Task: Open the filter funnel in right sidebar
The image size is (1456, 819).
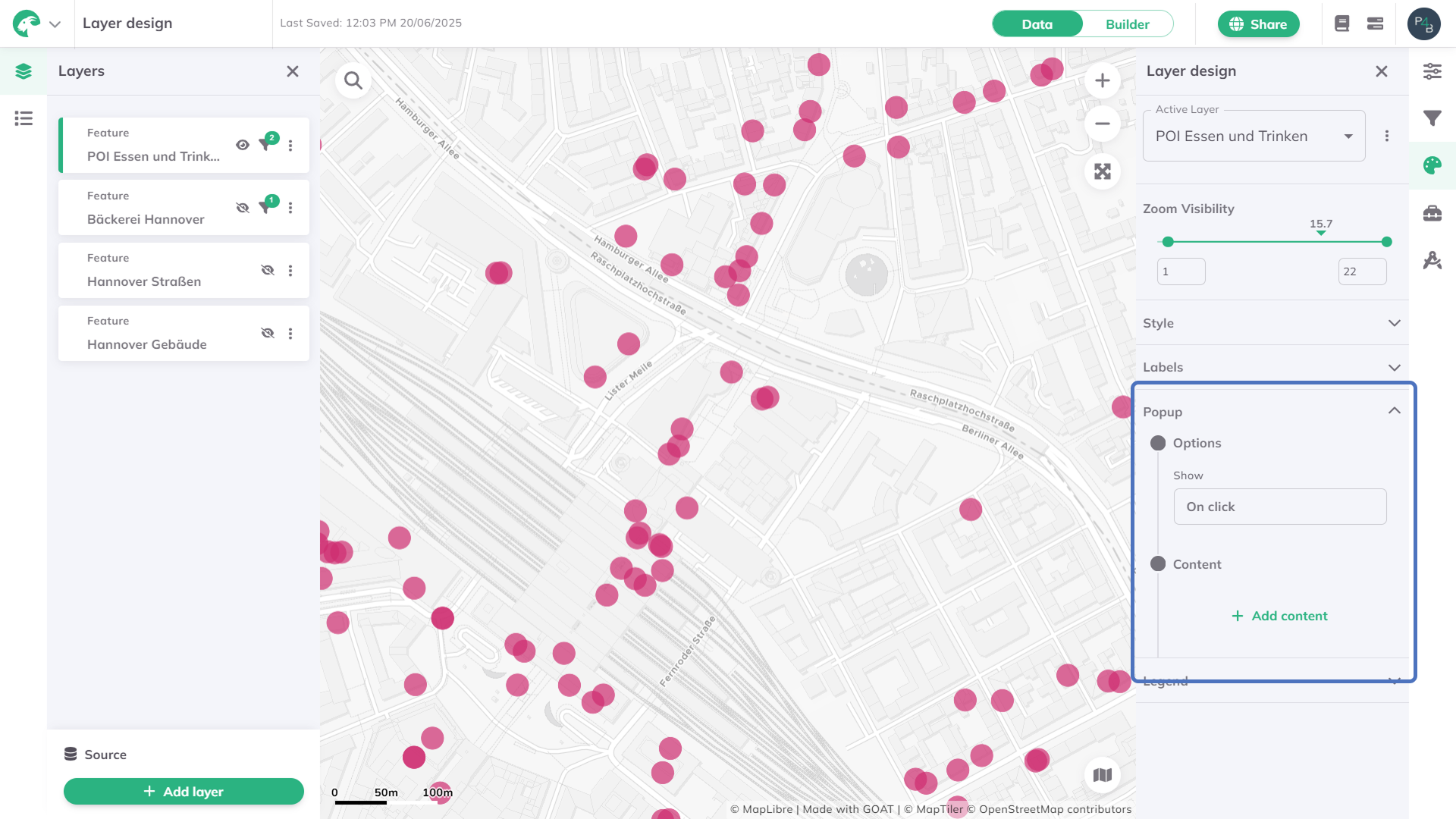Action: coord(1432,118)
